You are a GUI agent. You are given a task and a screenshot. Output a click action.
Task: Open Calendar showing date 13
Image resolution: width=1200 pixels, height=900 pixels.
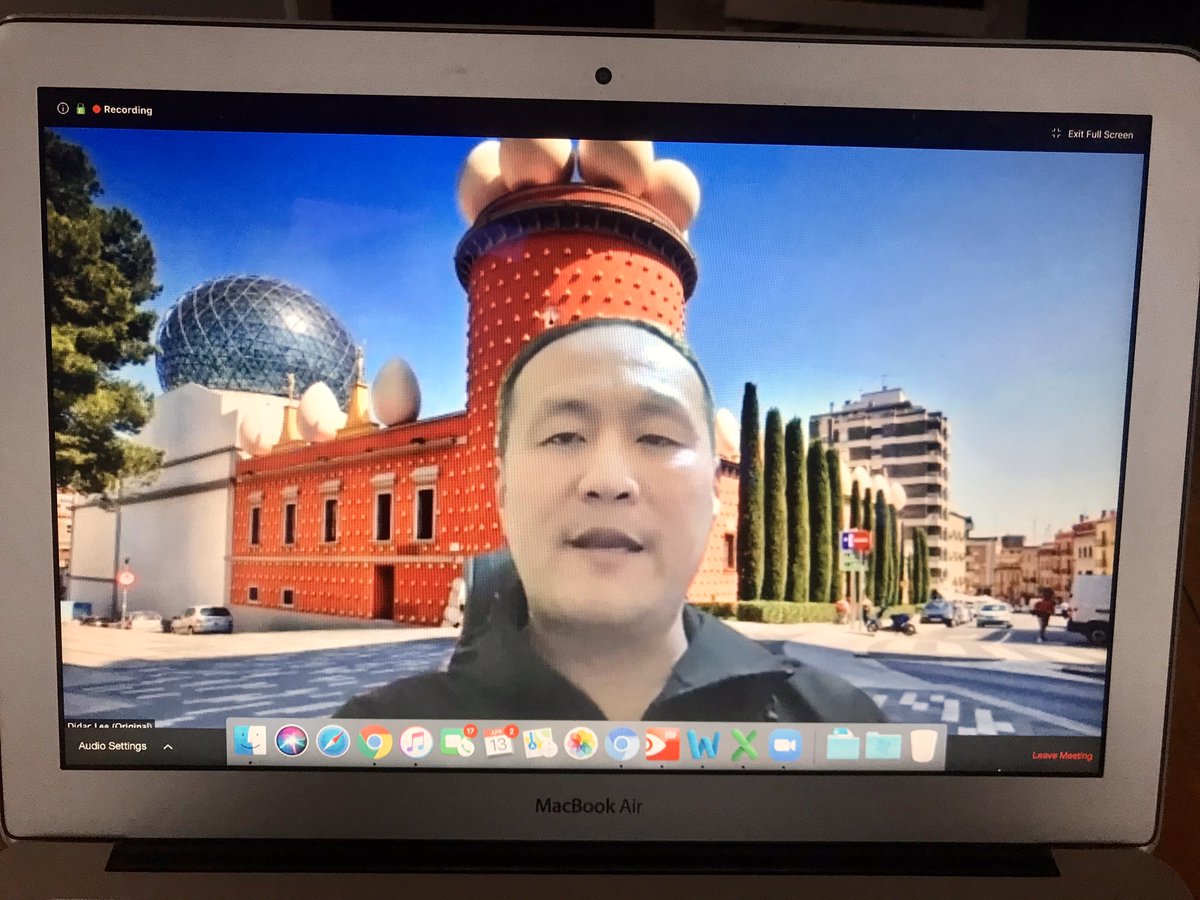tap(498, 742)
